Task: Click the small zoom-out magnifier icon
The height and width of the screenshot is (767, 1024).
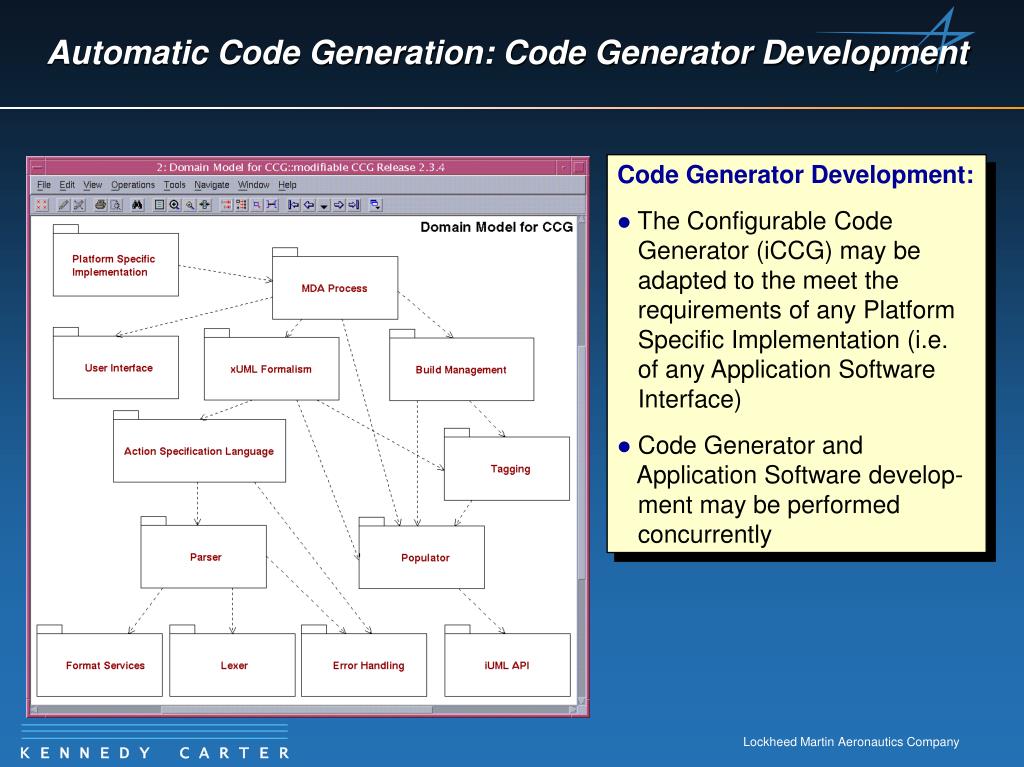Action: click(x=190, y=204)
